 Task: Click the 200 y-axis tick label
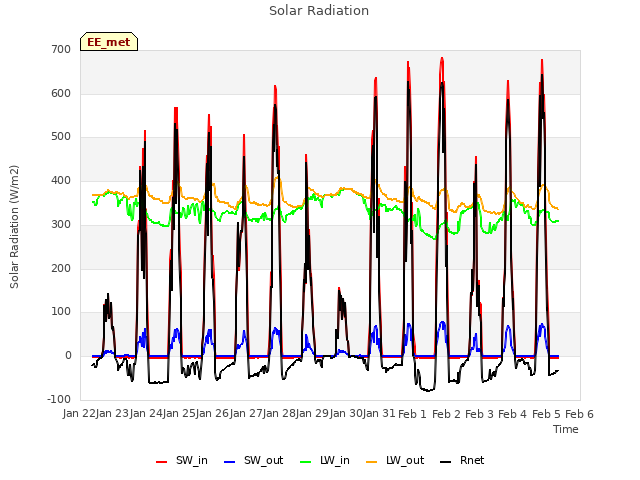pos(61,269)
